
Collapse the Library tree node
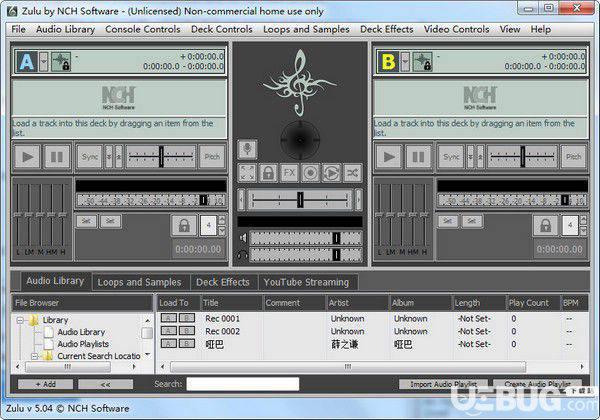point(20,320)
